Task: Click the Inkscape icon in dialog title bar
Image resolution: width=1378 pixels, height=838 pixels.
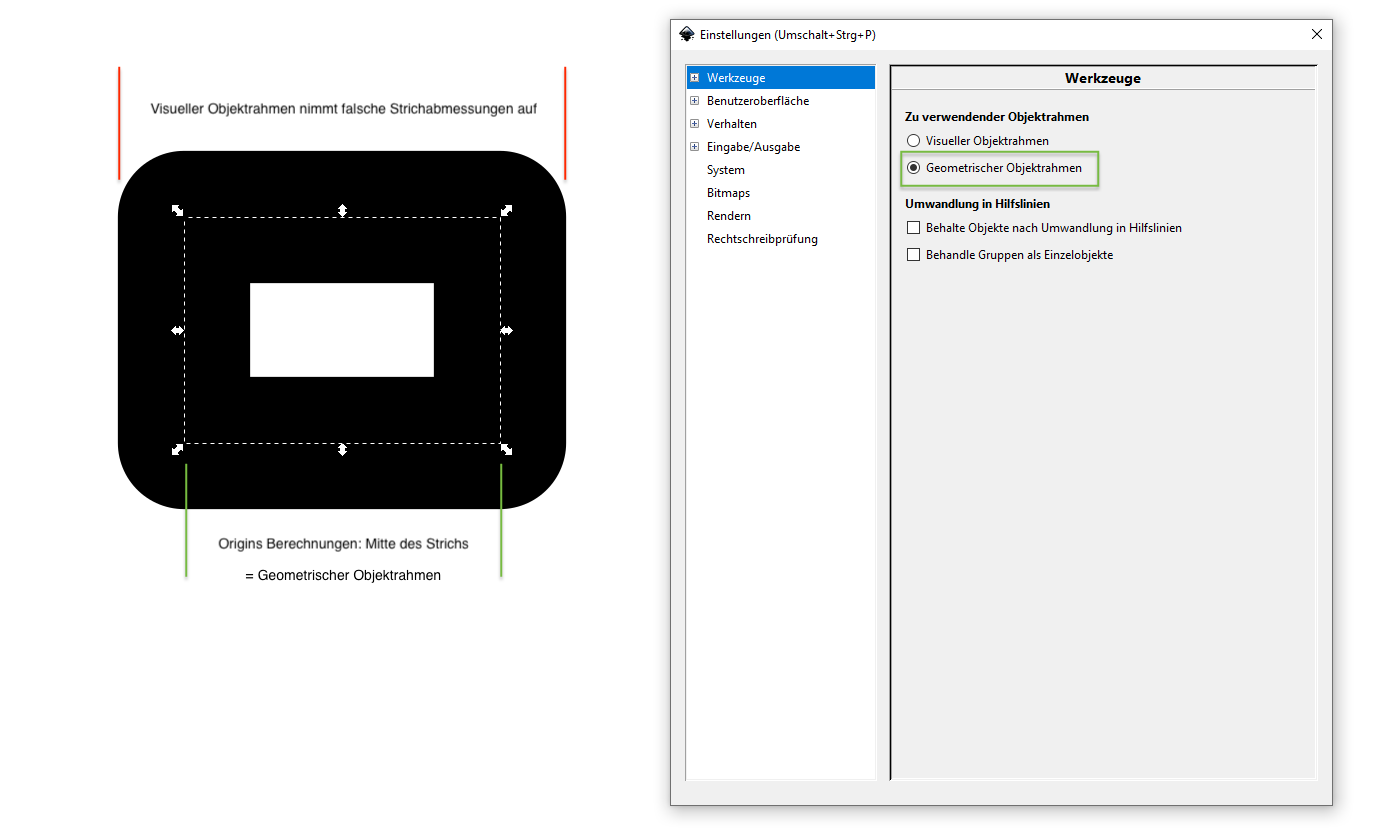Action: click(x=687, y=34)
